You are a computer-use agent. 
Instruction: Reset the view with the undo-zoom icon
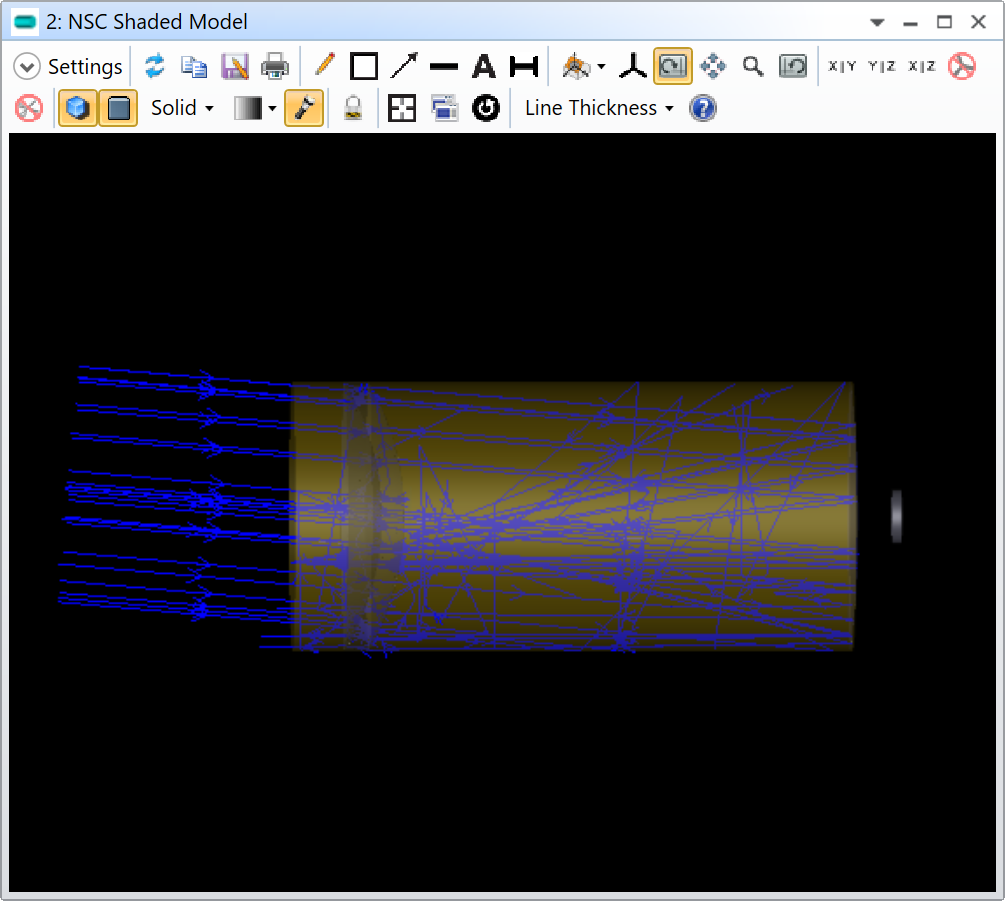(x=793, y=67)
